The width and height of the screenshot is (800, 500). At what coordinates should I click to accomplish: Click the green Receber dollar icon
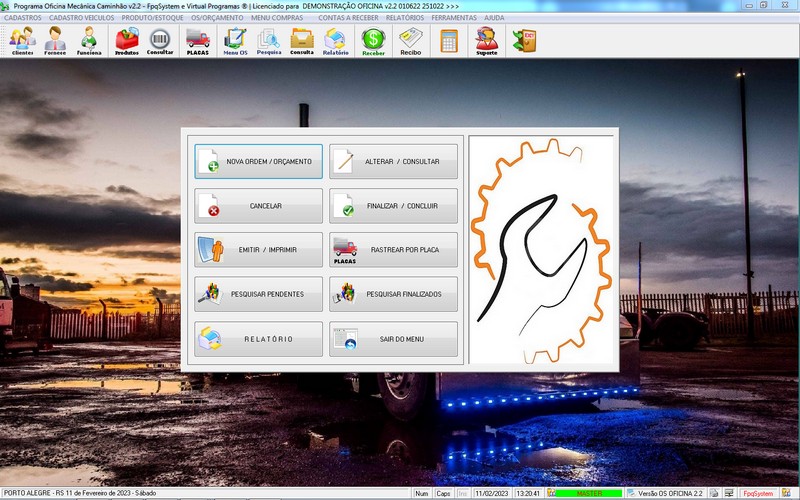coord(373,41)
